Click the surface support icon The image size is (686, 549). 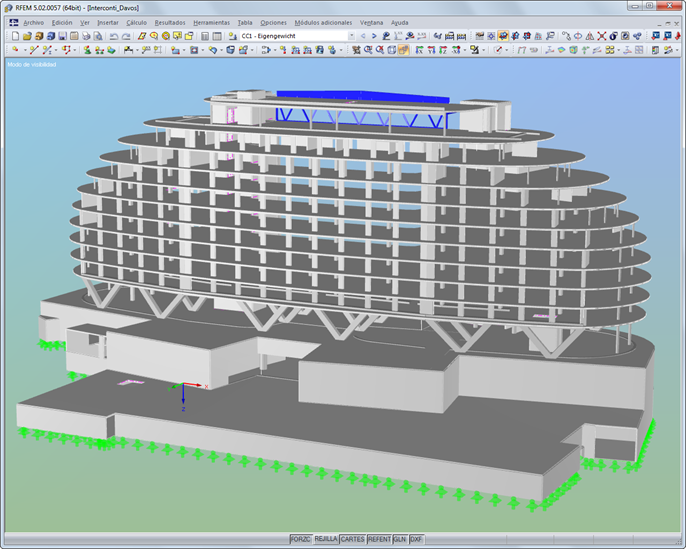(111, 50)
